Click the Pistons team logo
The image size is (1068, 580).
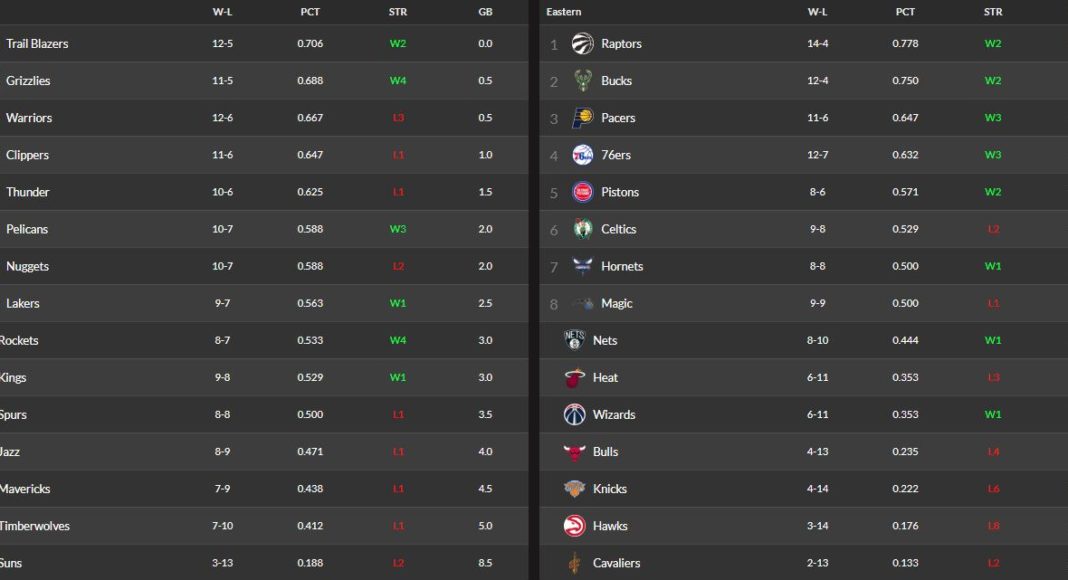tap(582, 192)
